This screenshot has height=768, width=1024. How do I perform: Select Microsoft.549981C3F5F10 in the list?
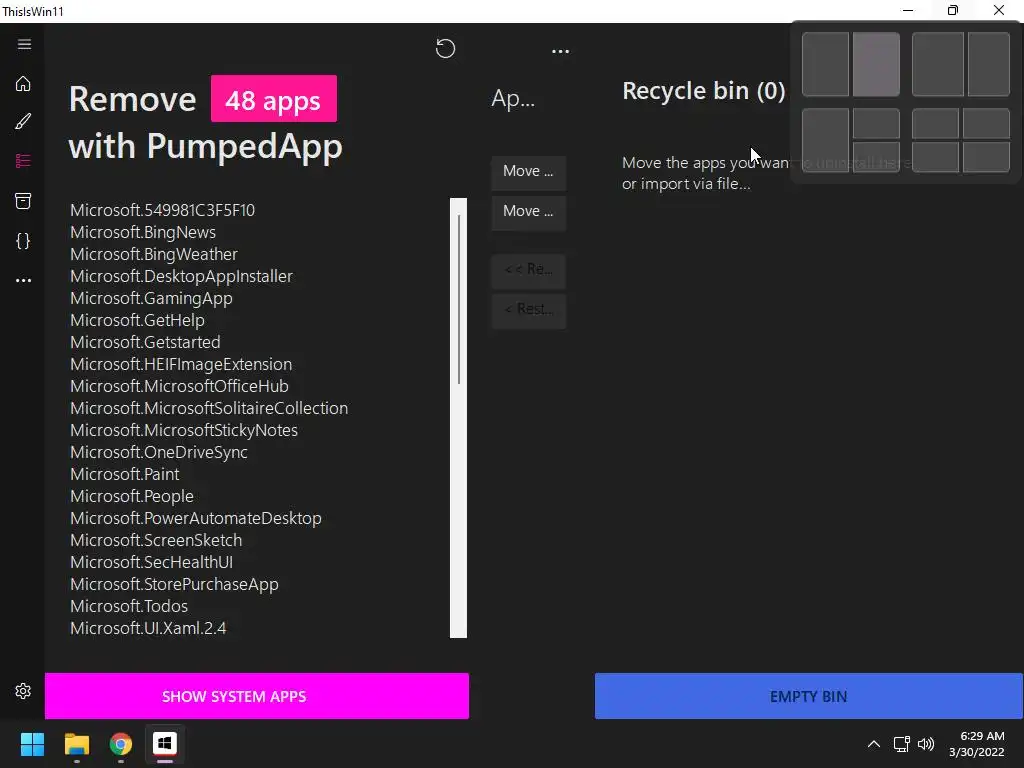[x=163, y=210]
